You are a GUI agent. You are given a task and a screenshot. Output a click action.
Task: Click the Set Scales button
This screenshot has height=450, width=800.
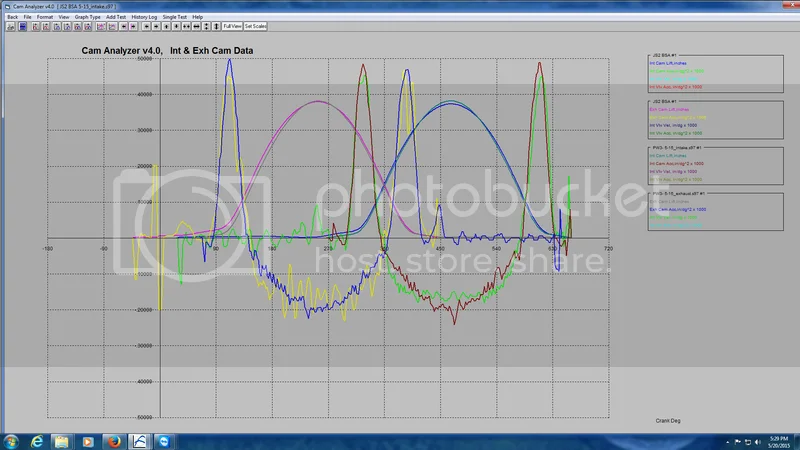tap(255, 26)
